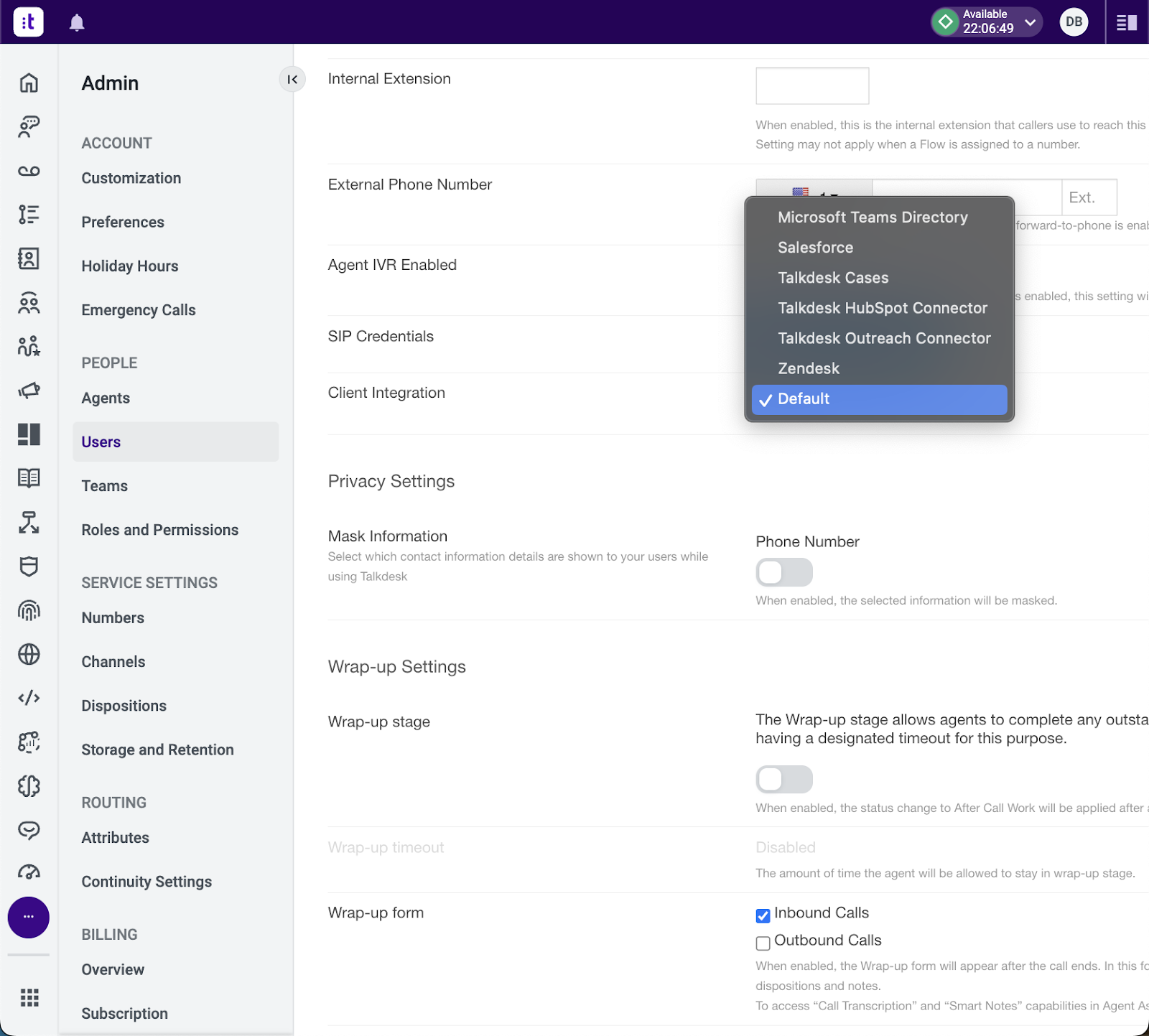Open the apps grid icon

(x=29, y=997)
